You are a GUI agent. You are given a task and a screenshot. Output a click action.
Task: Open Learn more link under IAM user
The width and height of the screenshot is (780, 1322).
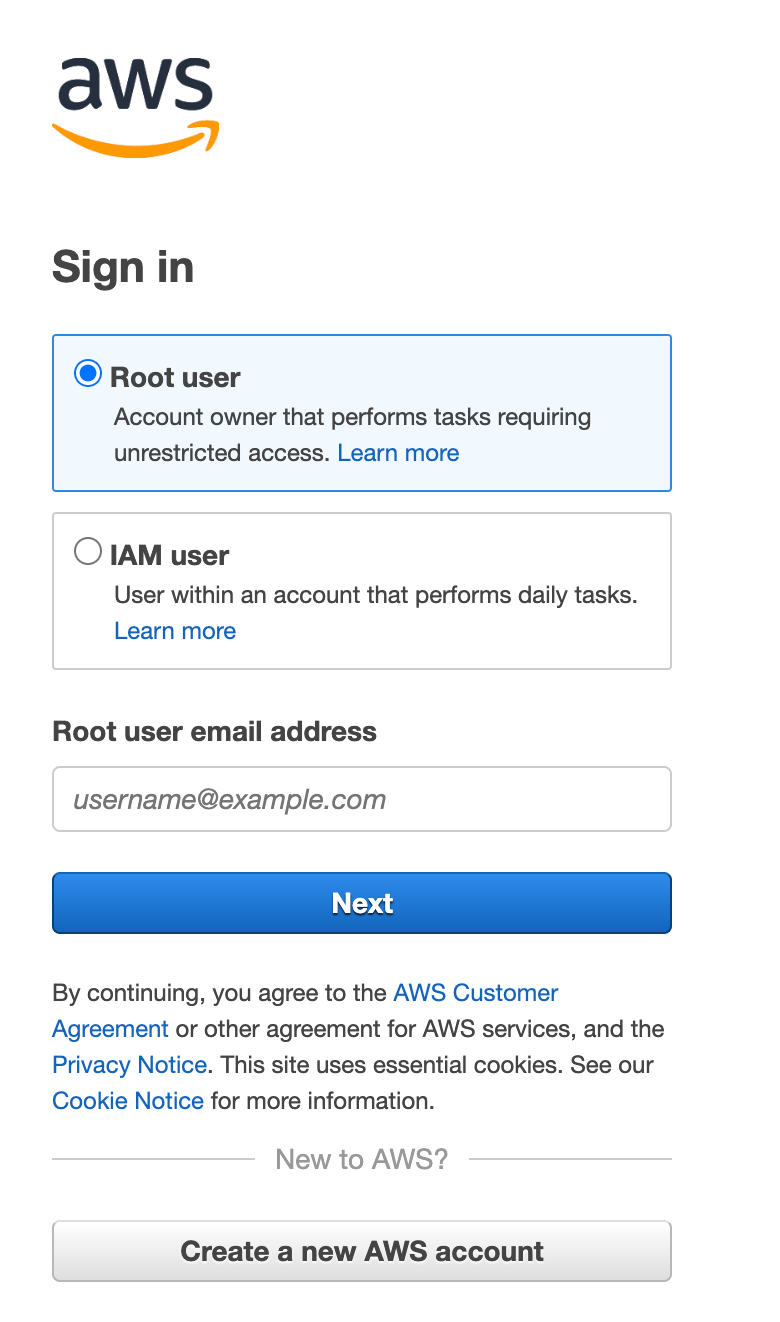pos(175,631)
